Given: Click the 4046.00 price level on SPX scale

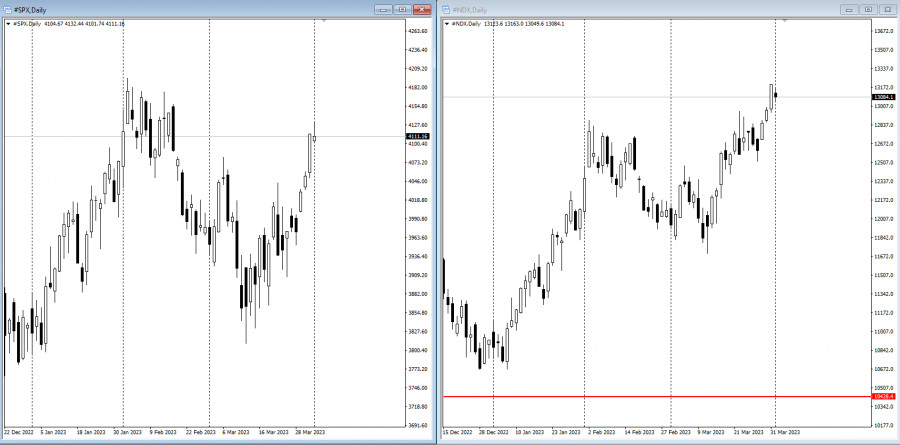Looking at the screenshot, I should pyautogui.click(x=417, y=181).
